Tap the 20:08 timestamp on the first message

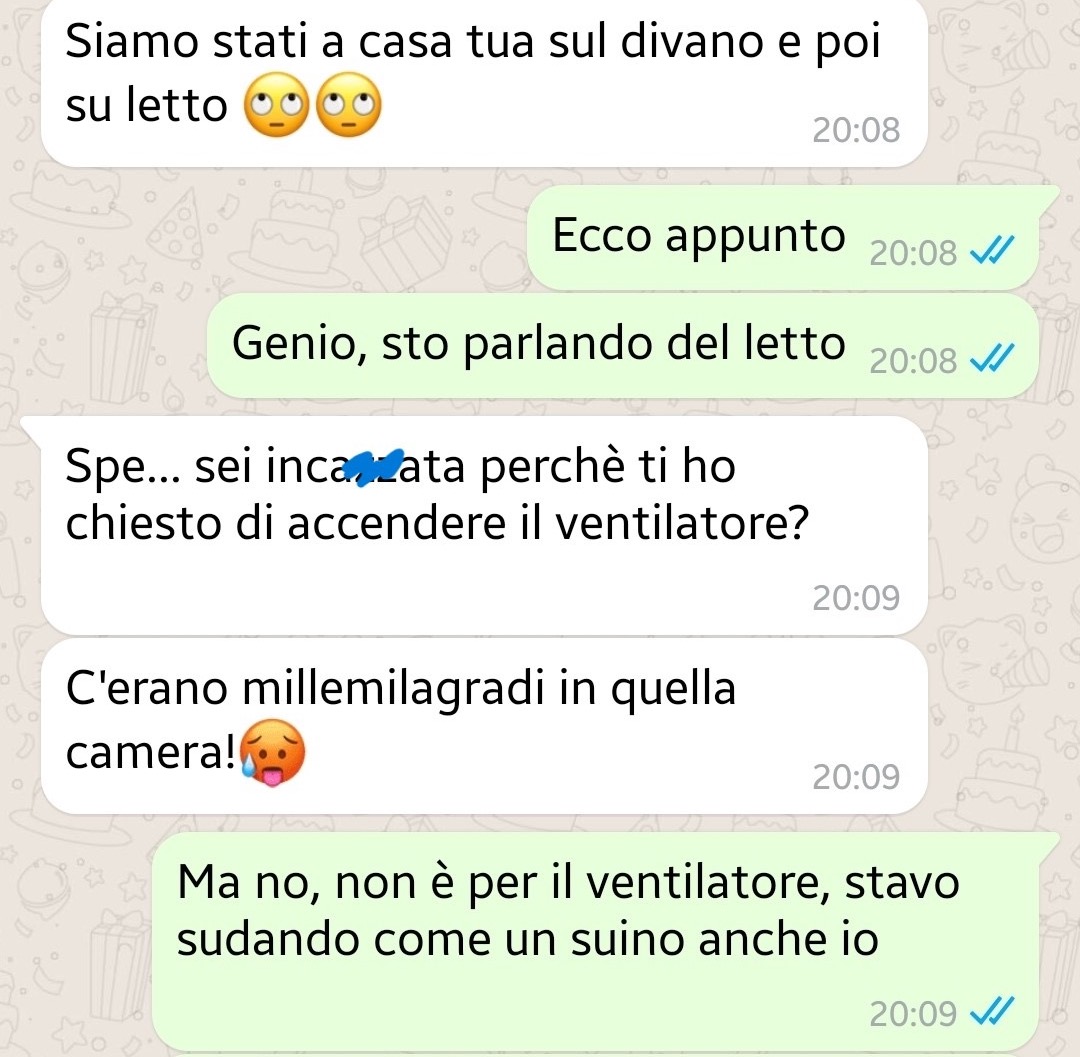pos(856,129)
